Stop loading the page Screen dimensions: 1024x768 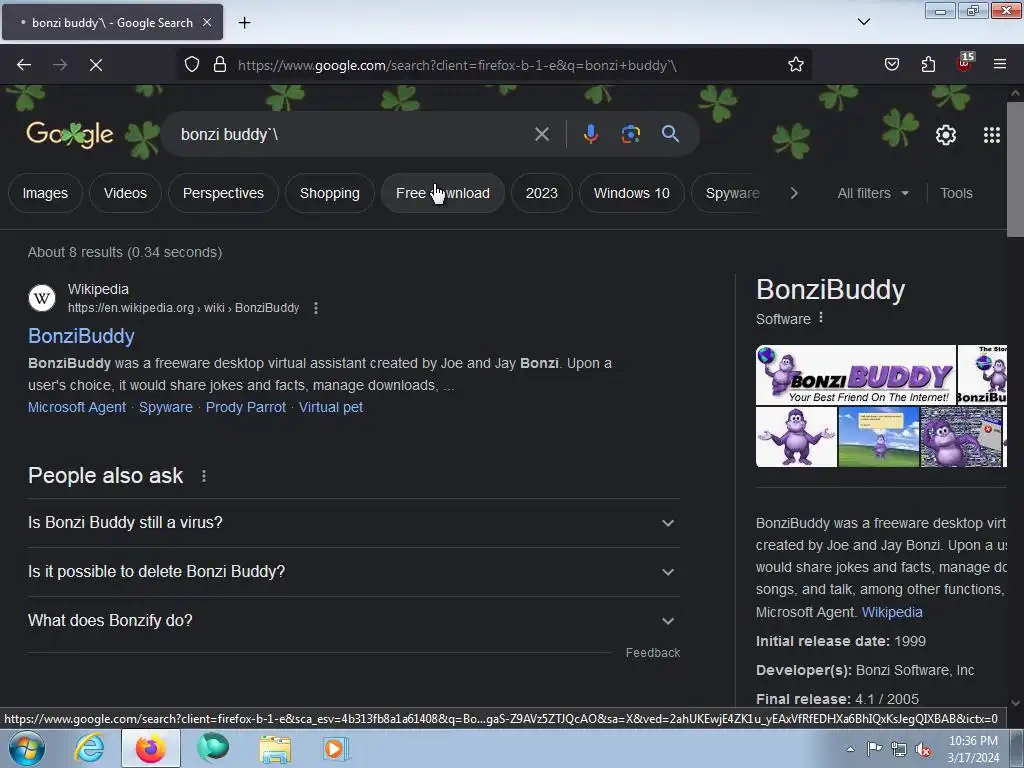point(96,65)
